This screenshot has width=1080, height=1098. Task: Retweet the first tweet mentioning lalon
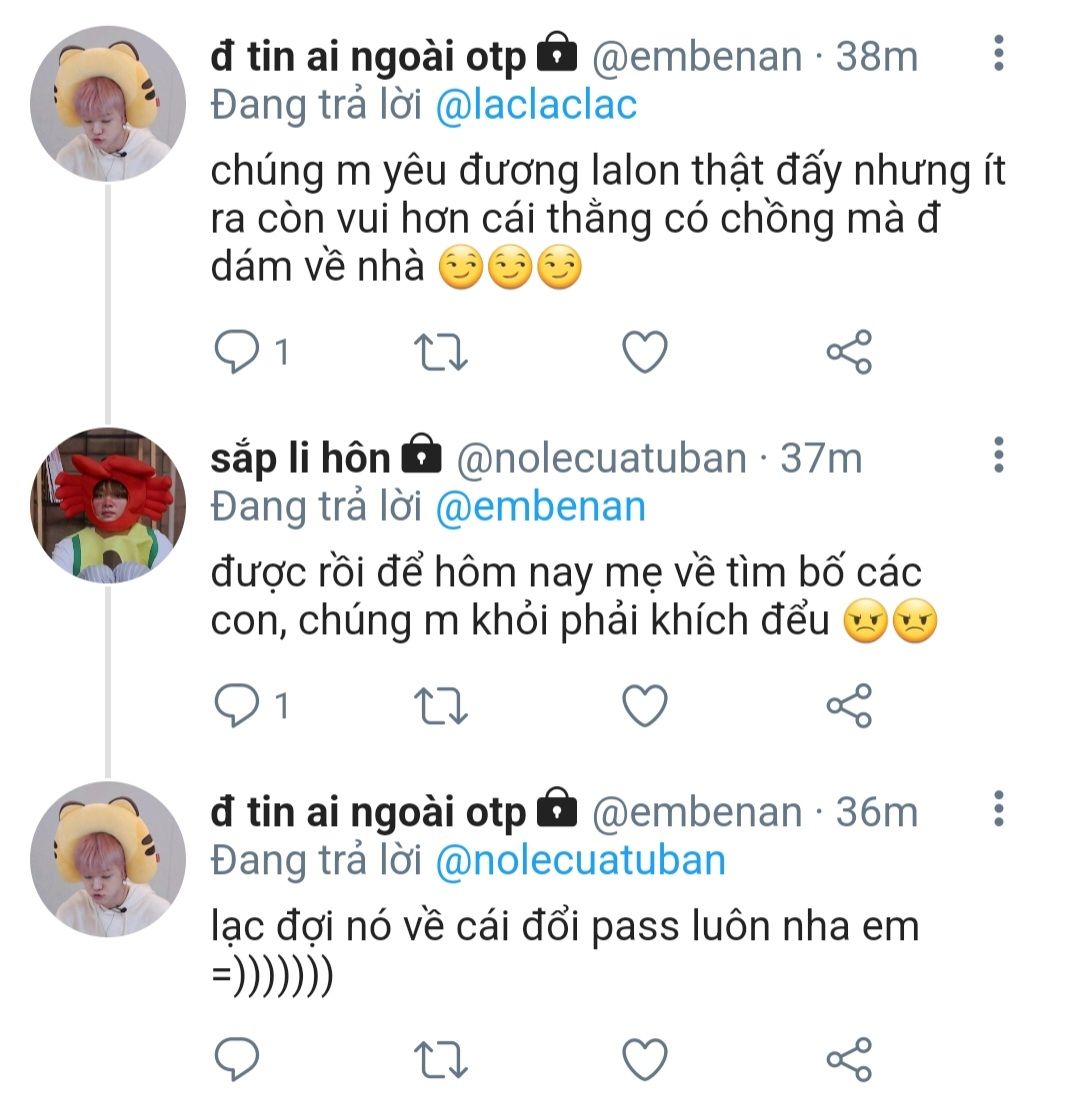[441, 352]
